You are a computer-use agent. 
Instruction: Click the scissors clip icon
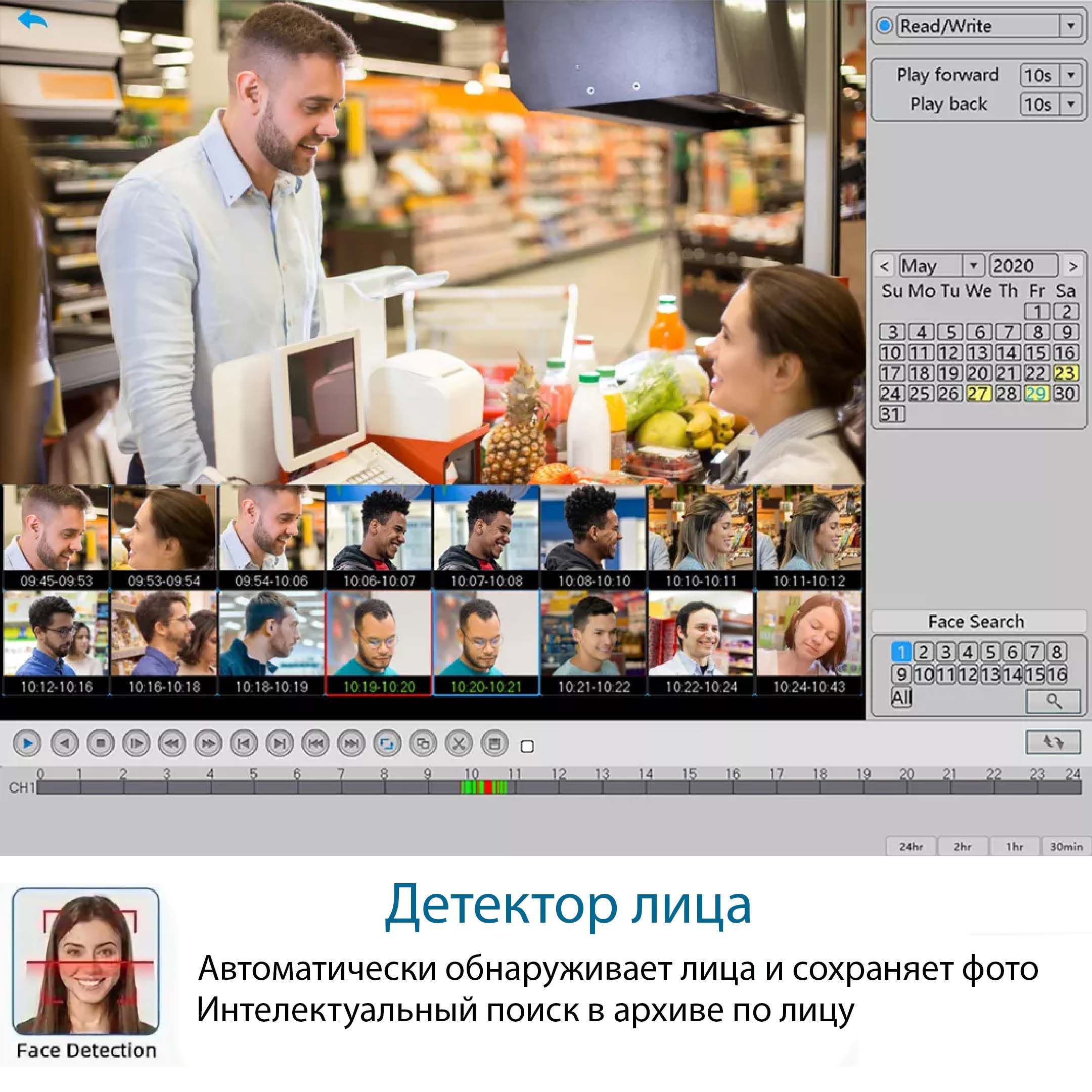click(459, 743)
